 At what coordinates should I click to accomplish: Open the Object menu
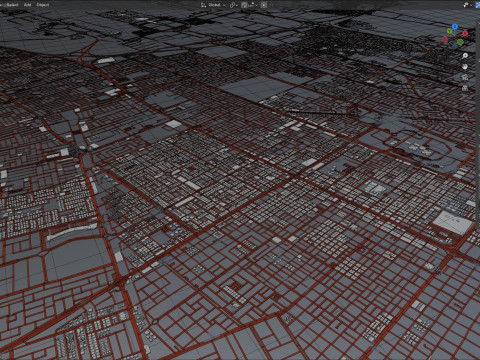pos(43,5)
